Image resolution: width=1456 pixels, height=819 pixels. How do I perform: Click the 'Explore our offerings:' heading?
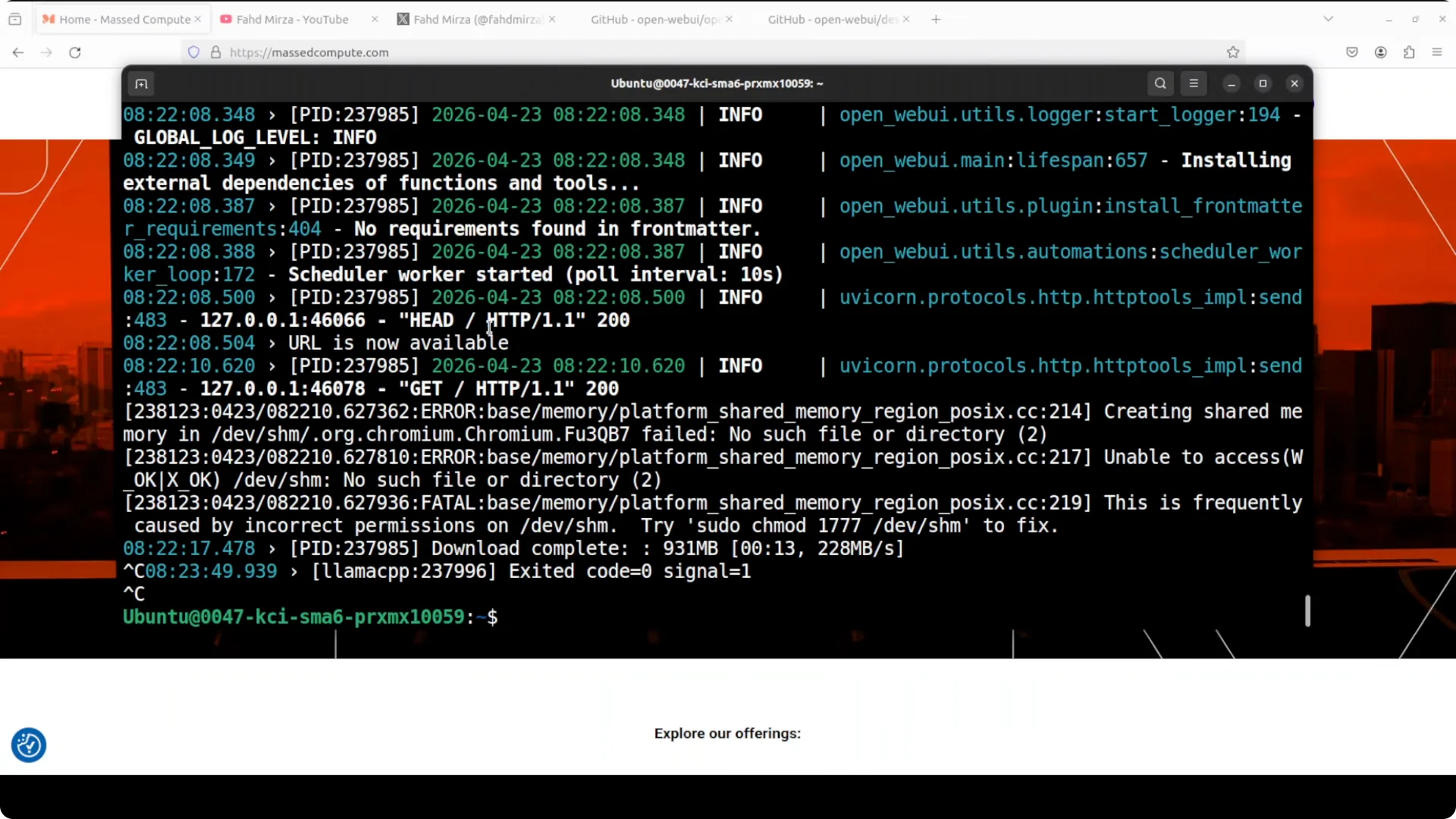tap(727, 733)
